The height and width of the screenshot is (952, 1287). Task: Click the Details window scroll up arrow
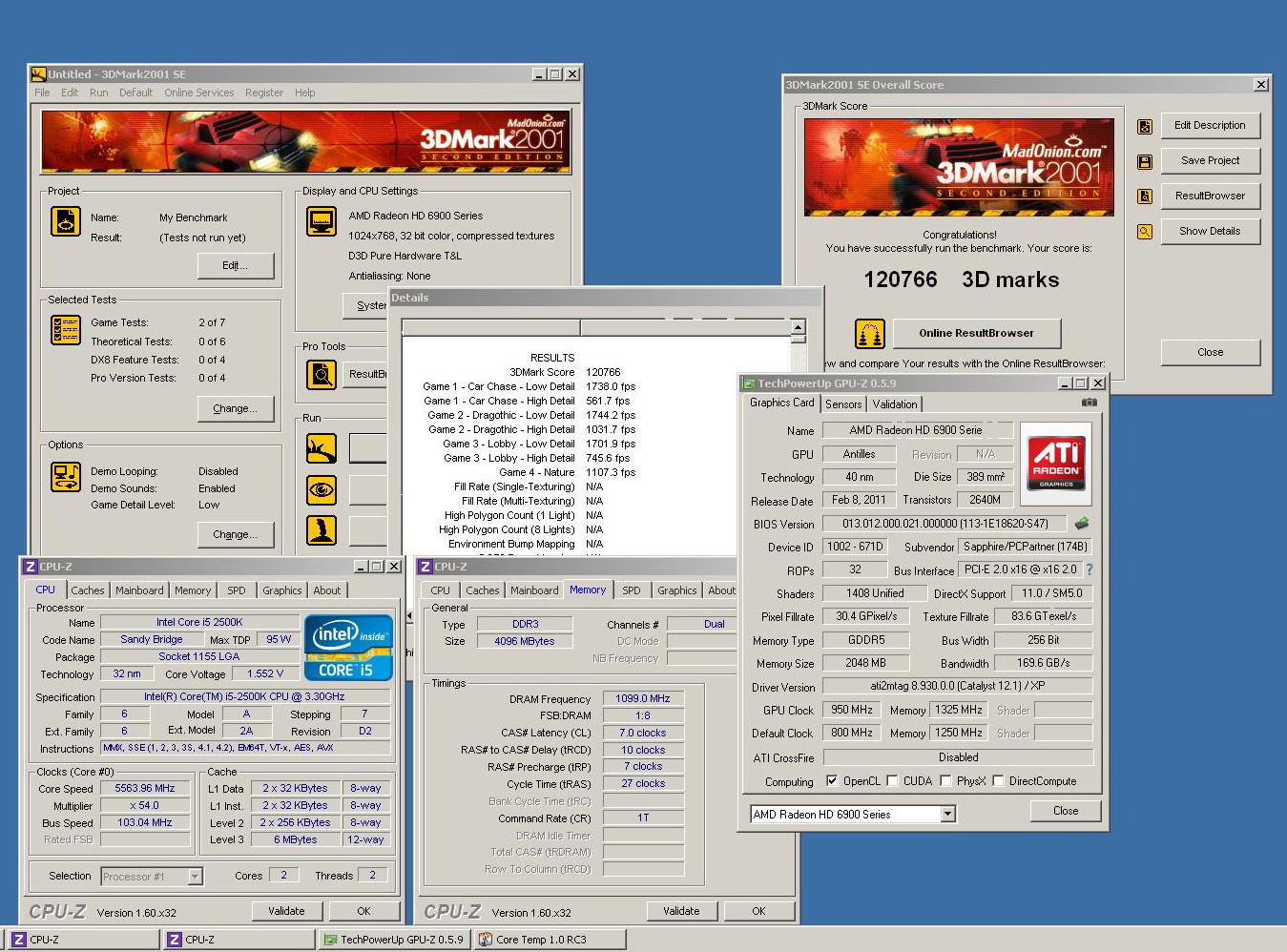[798, 327]
